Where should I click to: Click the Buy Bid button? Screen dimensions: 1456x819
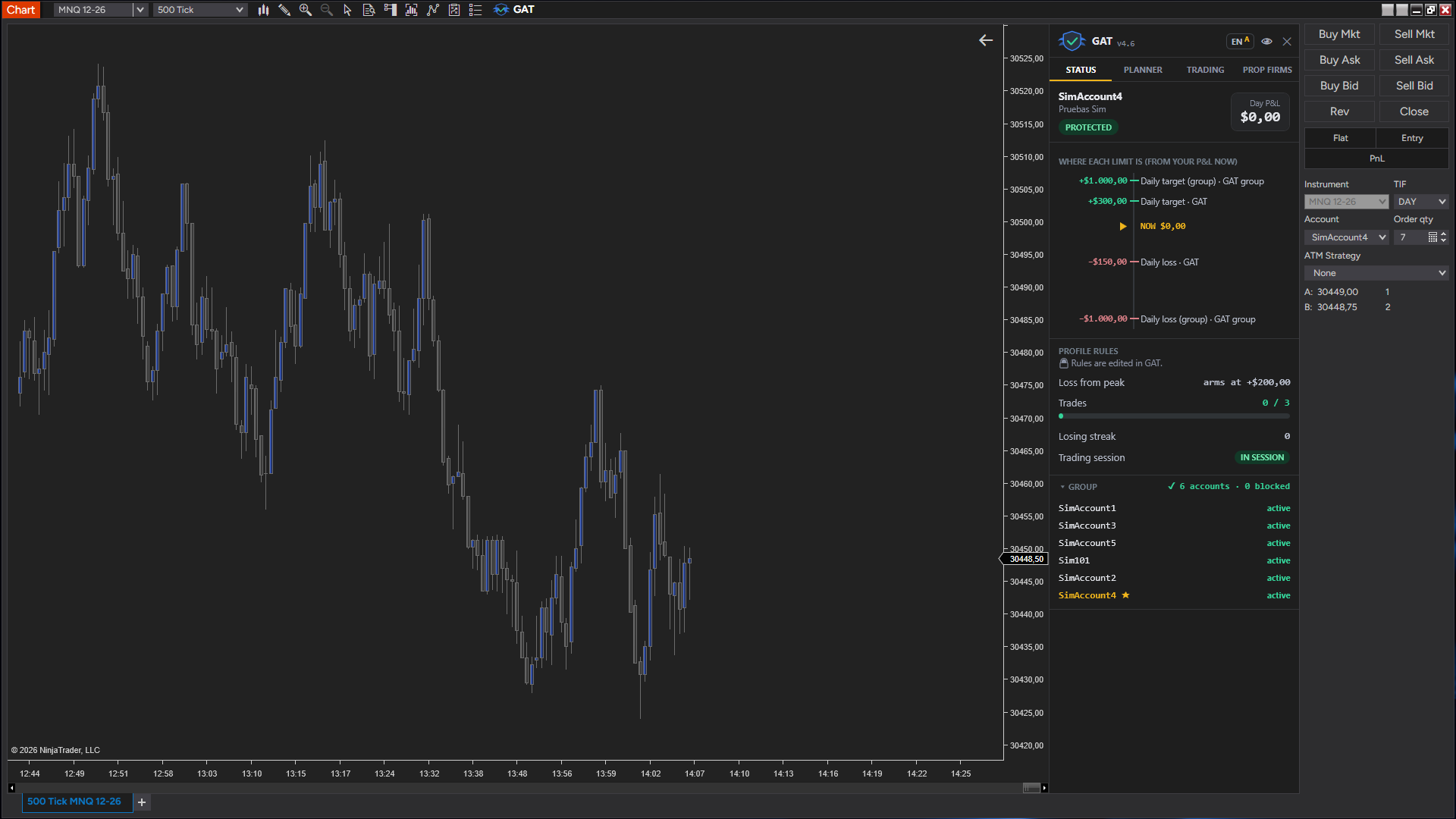tap(1339, 86)
